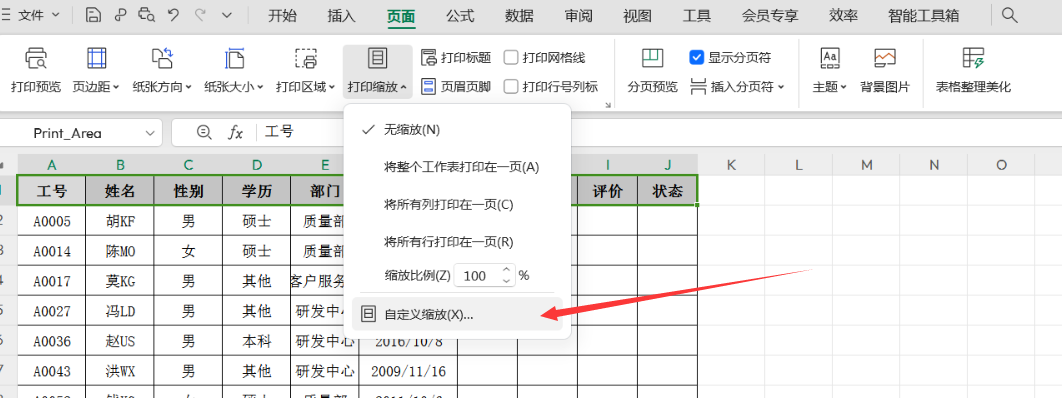The height and width of the screenshot is (398, 1062).
Task: Click the search magnifier icon in the tab bar
Action: click(x=1010, y=15)
